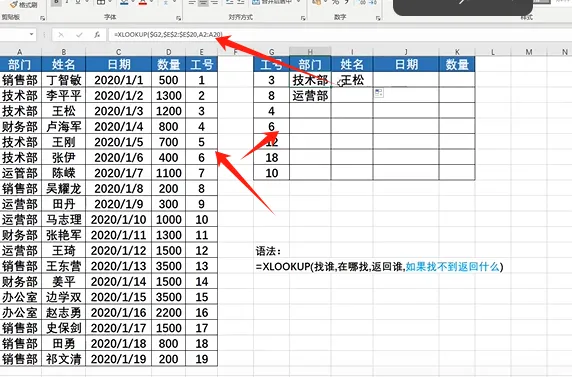Select column D header
The image size is (572, 377).
coord(169,52)
